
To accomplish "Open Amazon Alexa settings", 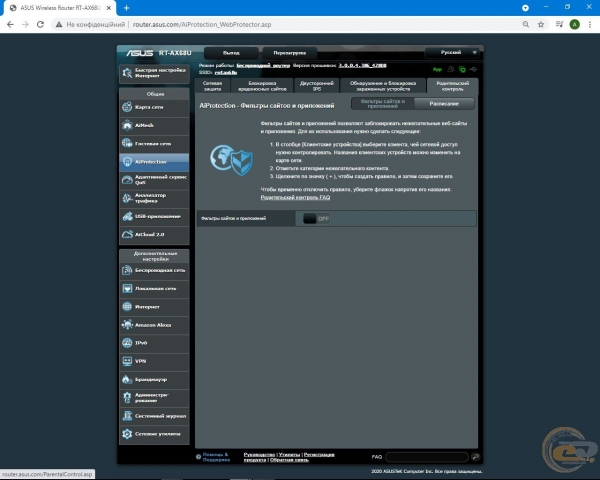I will [x=154, y=325].
